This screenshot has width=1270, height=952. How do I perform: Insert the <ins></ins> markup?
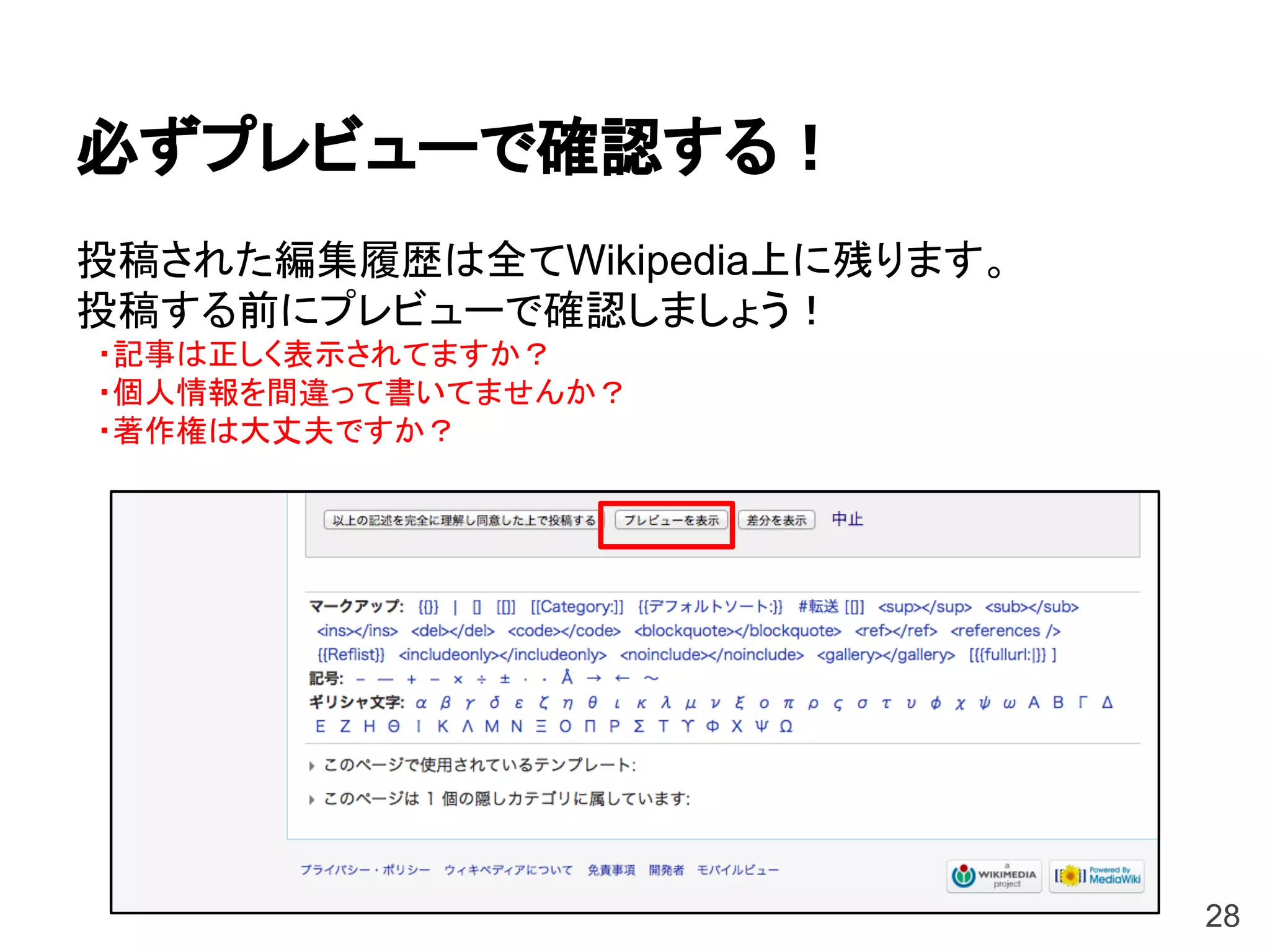pos(357,631)
